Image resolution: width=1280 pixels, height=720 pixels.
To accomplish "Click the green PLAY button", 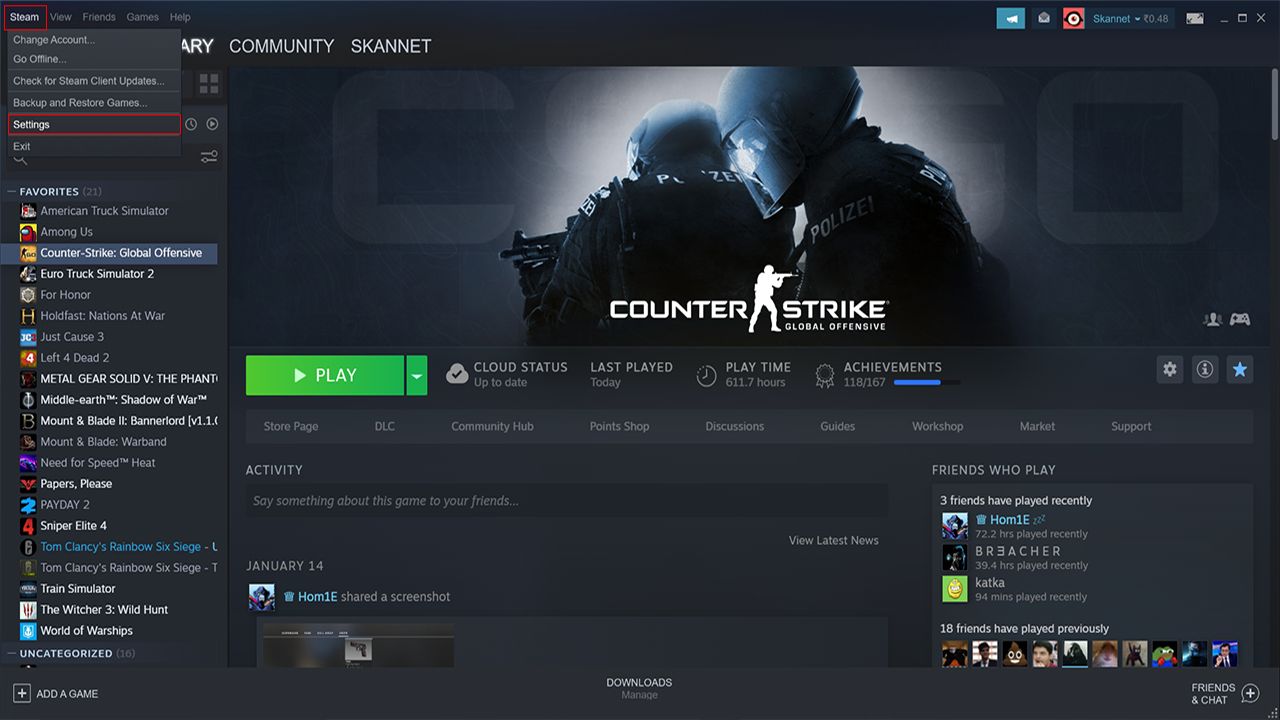I will click(x=324, y=375).
